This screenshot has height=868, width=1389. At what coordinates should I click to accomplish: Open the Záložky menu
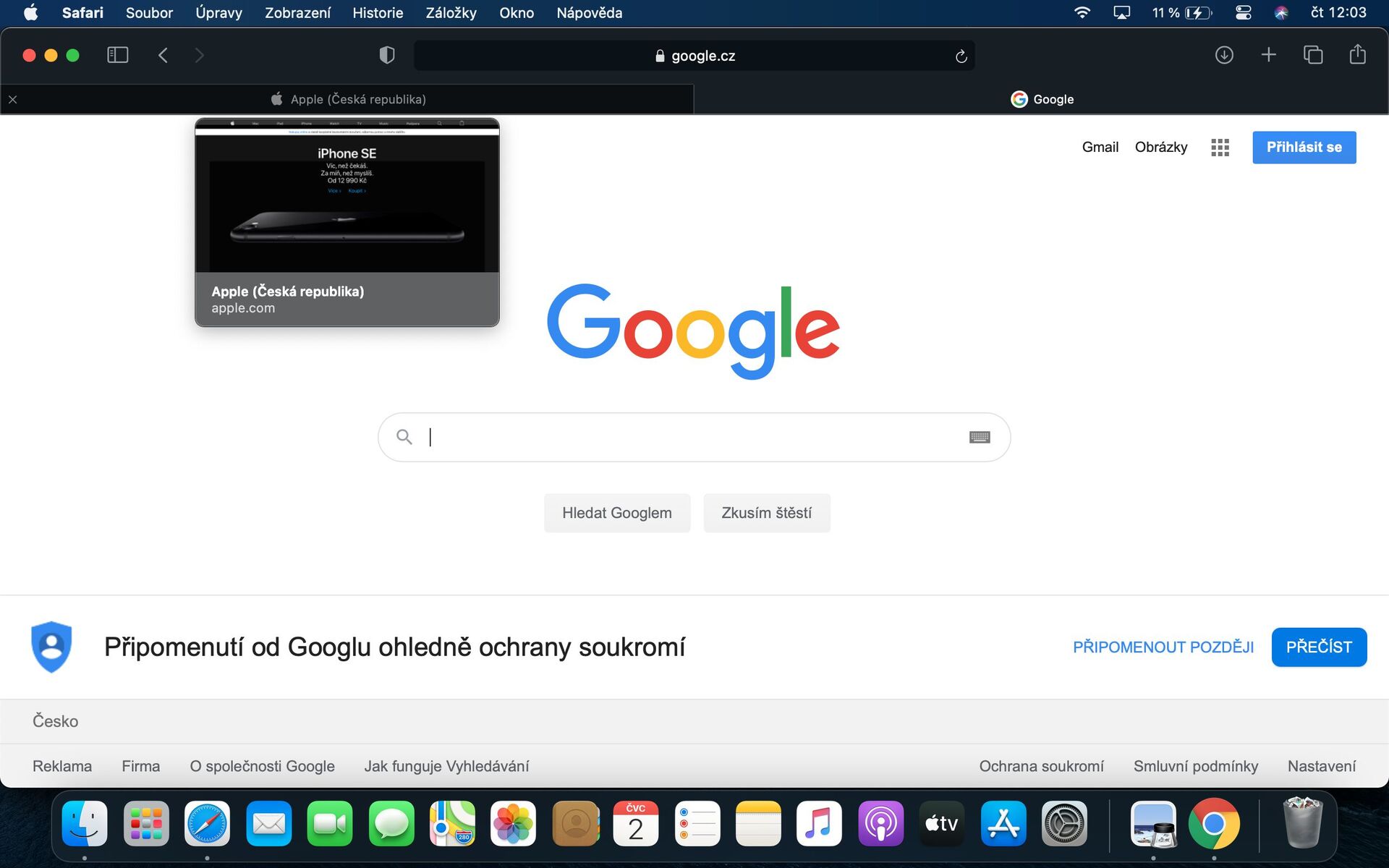pos(451,13)
